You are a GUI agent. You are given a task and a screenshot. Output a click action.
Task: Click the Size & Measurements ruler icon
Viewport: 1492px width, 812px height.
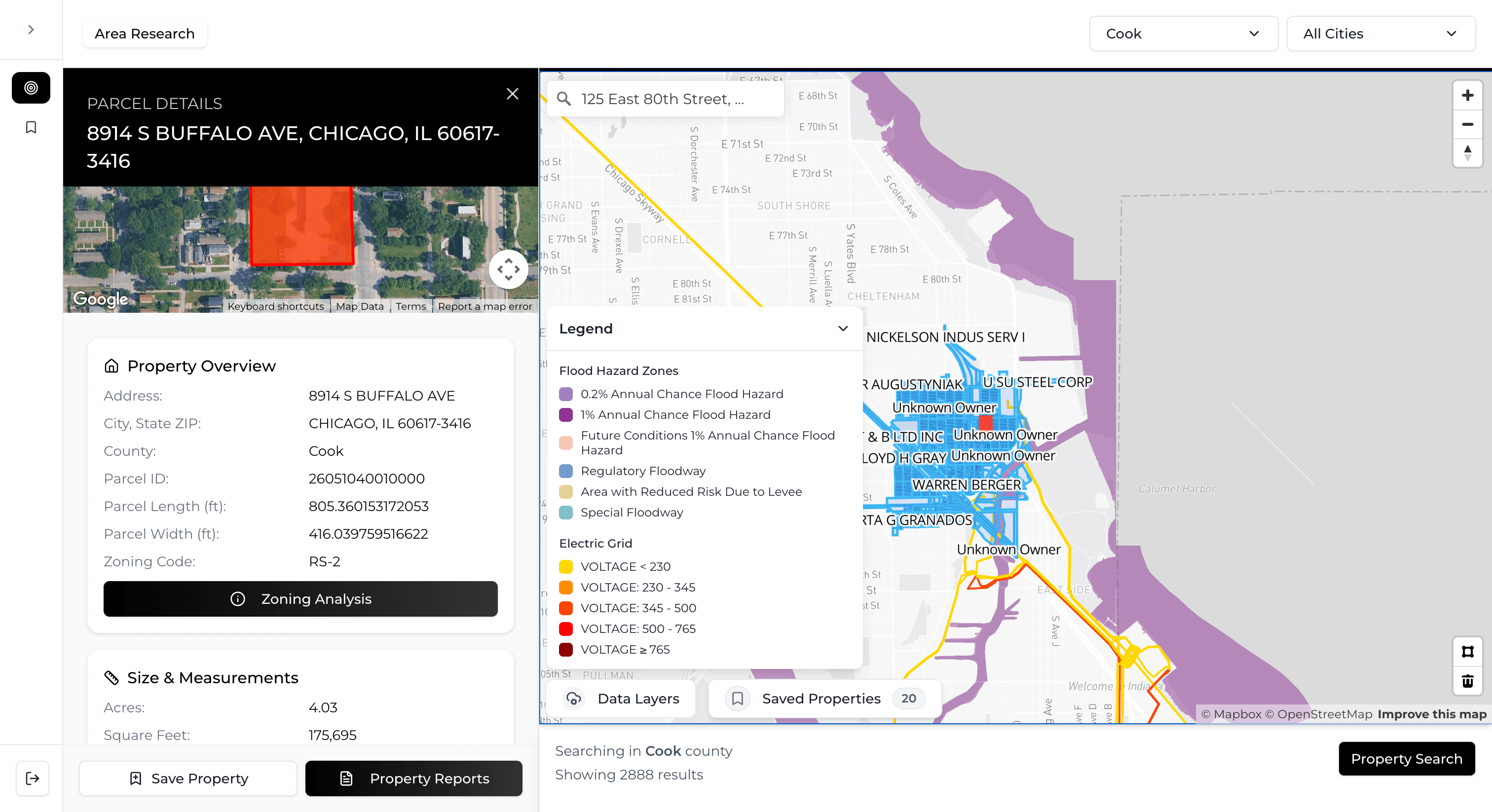[x=111, y=678]
